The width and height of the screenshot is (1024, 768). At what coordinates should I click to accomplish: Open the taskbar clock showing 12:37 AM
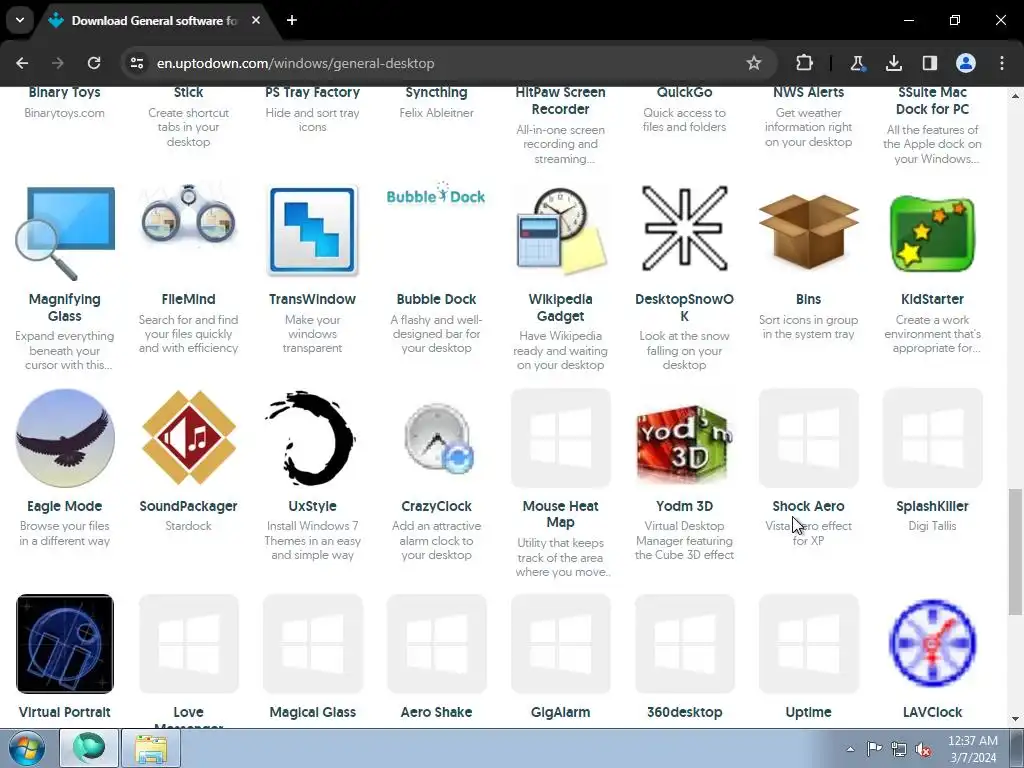tap(972, 749)
